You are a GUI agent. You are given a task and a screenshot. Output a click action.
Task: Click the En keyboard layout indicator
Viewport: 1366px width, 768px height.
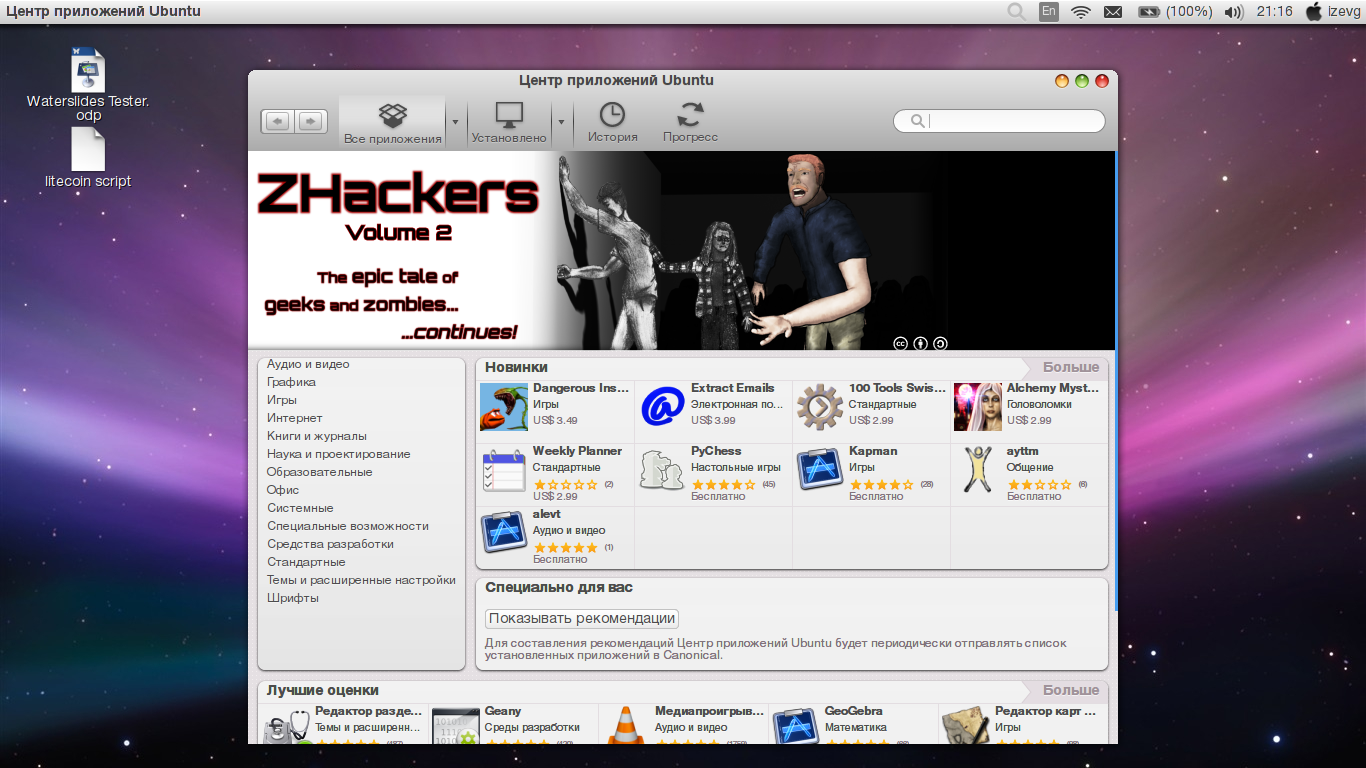point(1048,12)
